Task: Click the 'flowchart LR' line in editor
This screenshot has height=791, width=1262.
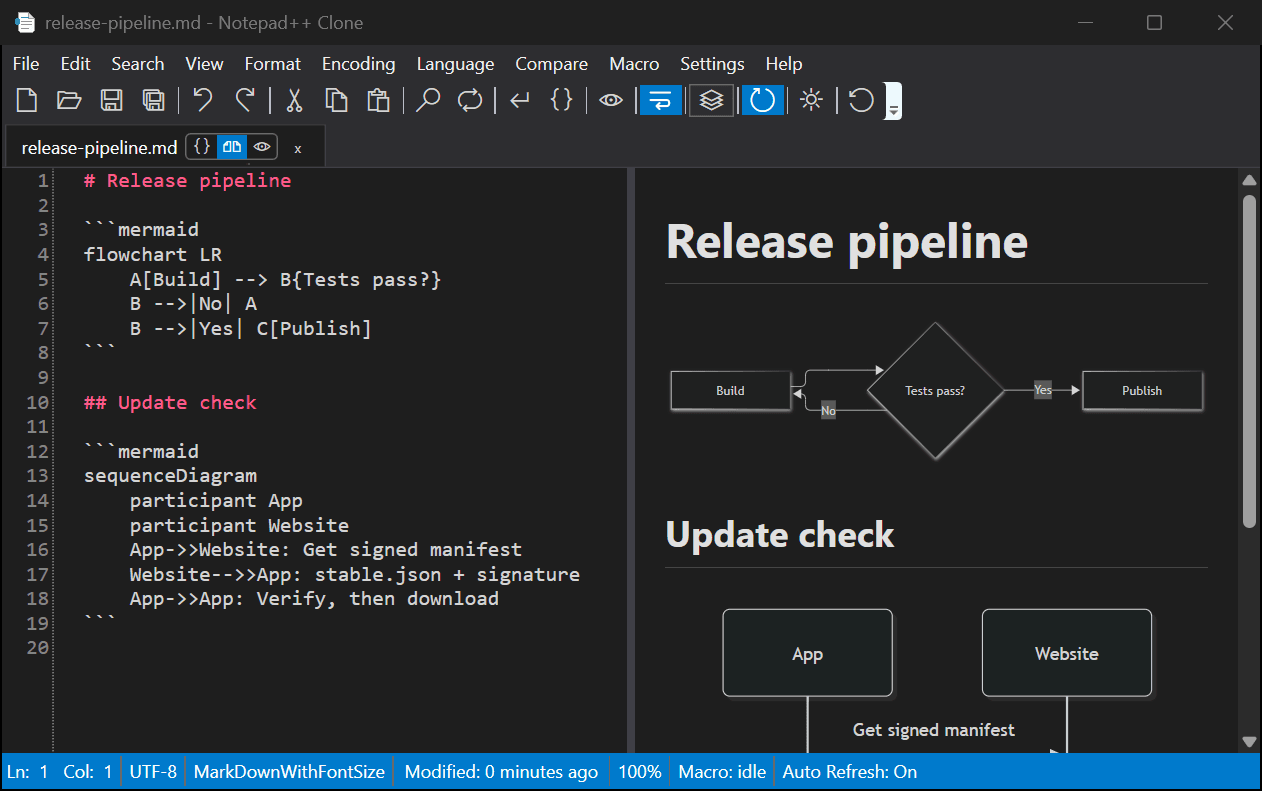Action: pos(153,254)
